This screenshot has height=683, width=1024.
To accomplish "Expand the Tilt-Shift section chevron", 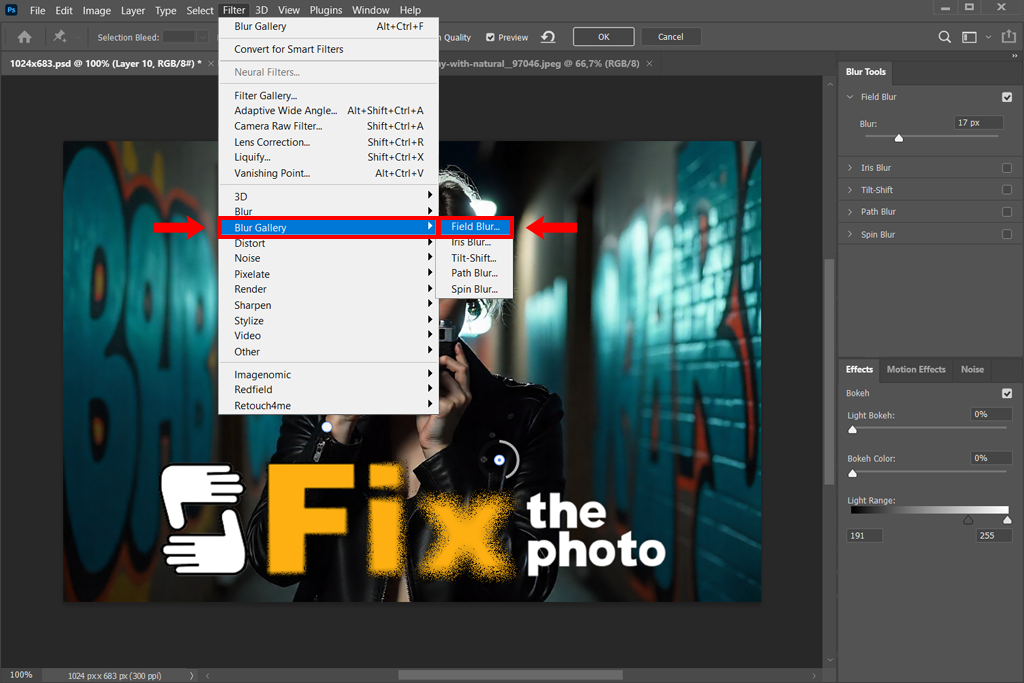I will (x=850, y=190).
